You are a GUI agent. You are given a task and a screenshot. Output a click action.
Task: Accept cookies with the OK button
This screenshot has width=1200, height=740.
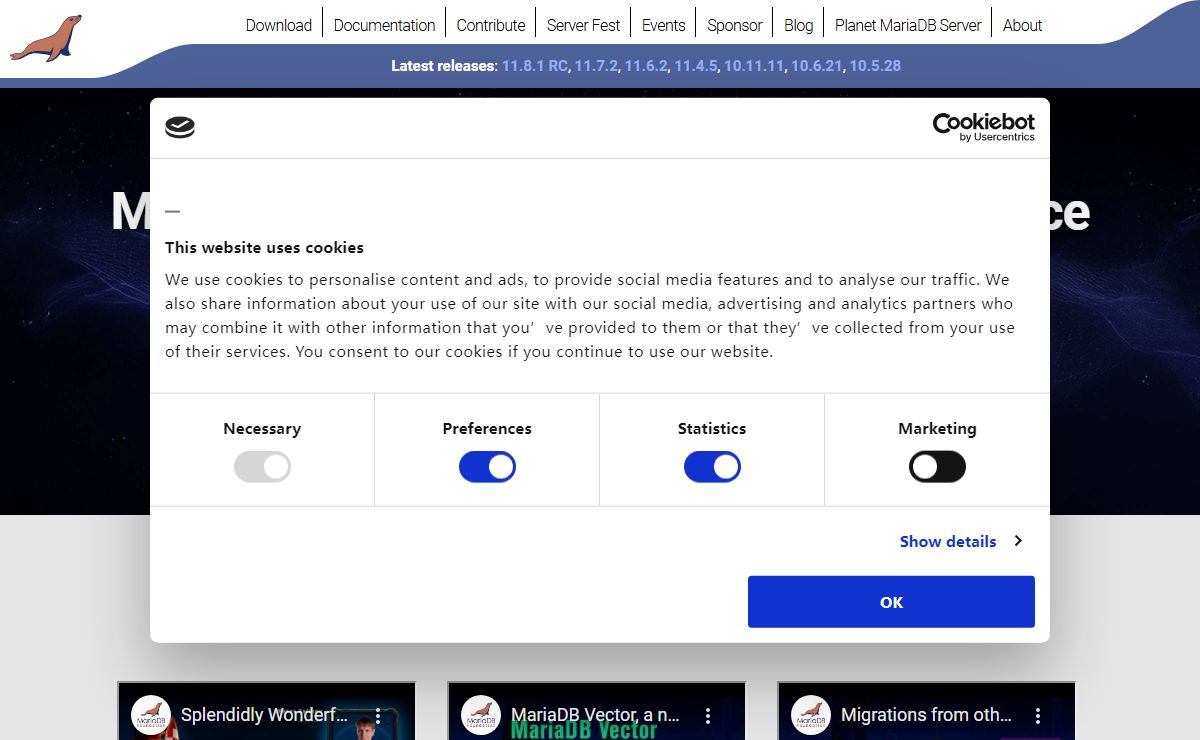[891, 602]
